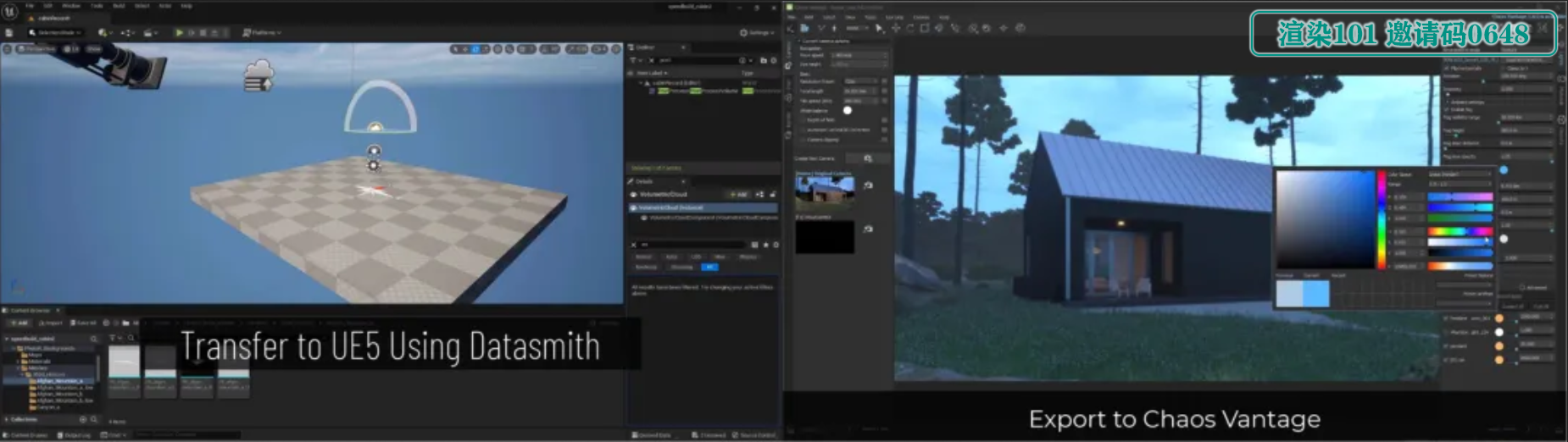Click the light blue current color swatch
1568x442 pixels.
pos(1316,293)
